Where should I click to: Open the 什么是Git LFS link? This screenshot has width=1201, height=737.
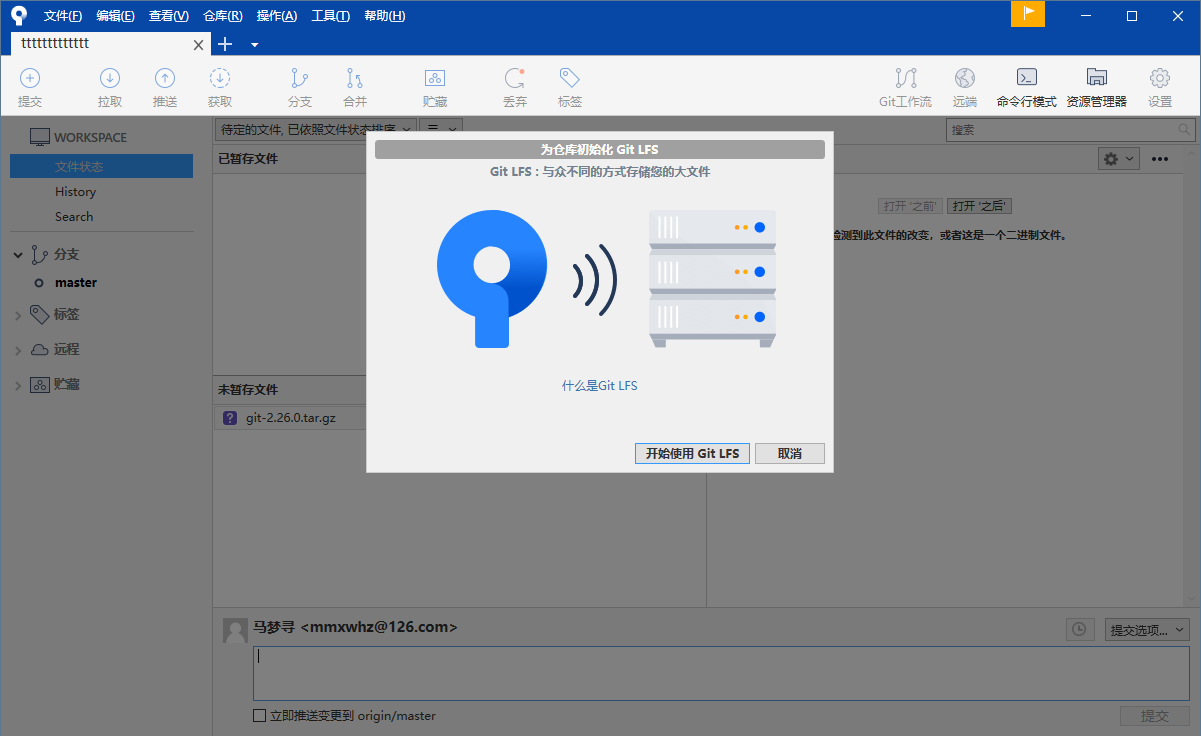[600, 386]
